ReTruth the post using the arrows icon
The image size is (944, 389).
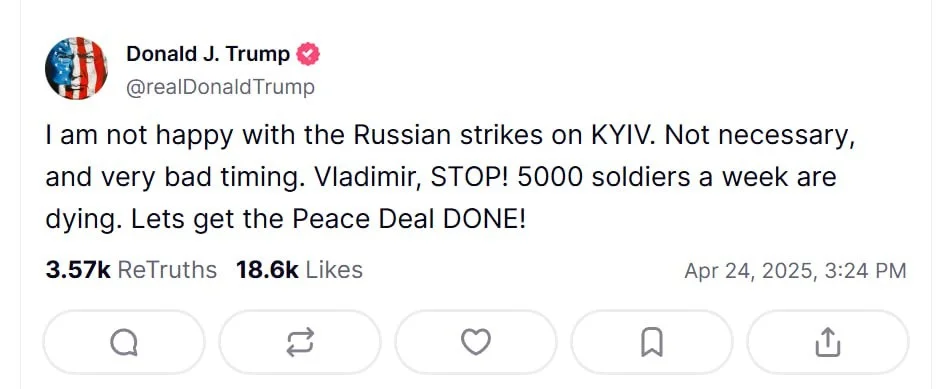(x=300, y=343)
